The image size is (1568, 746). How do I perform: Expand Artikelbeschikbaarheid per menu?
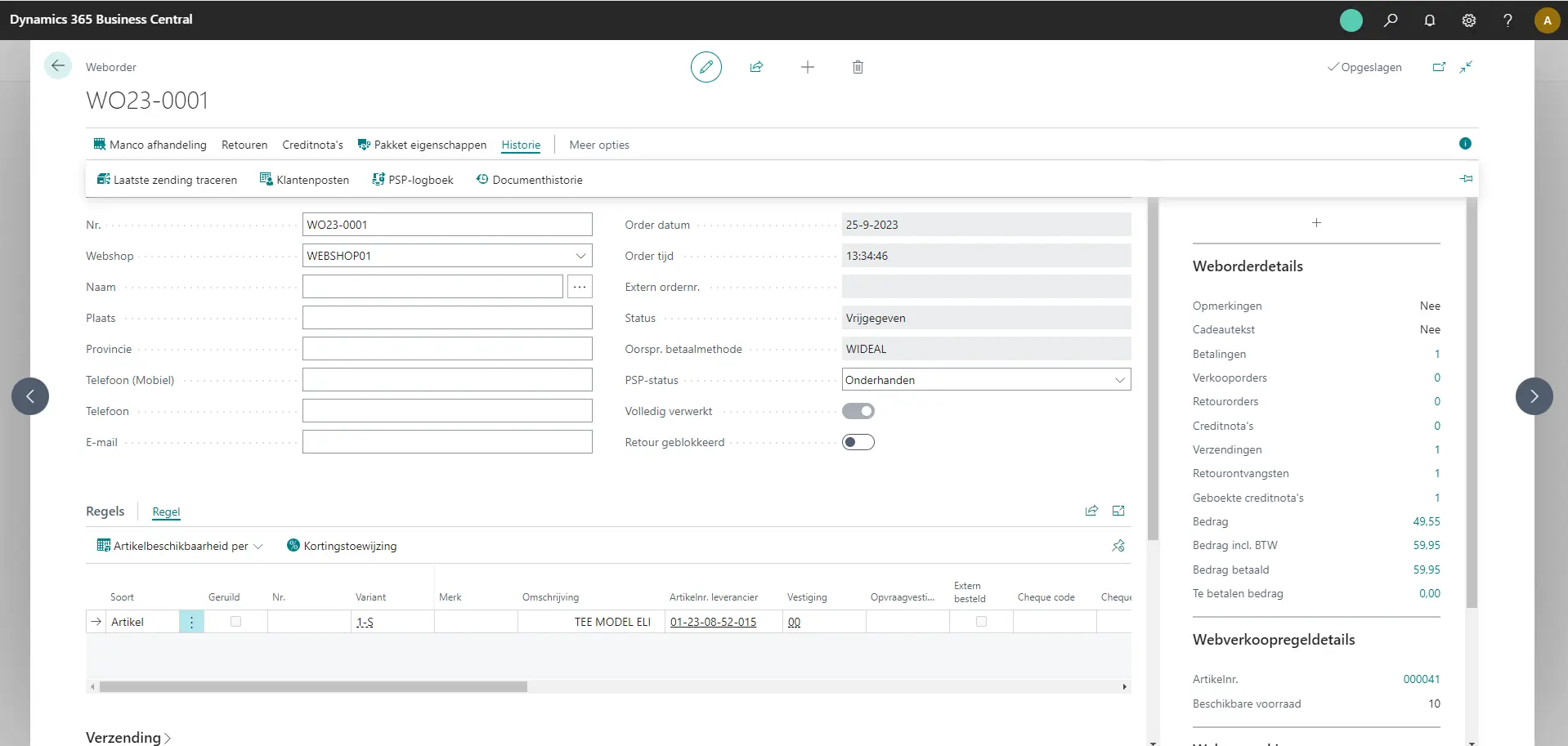[180, 546]
